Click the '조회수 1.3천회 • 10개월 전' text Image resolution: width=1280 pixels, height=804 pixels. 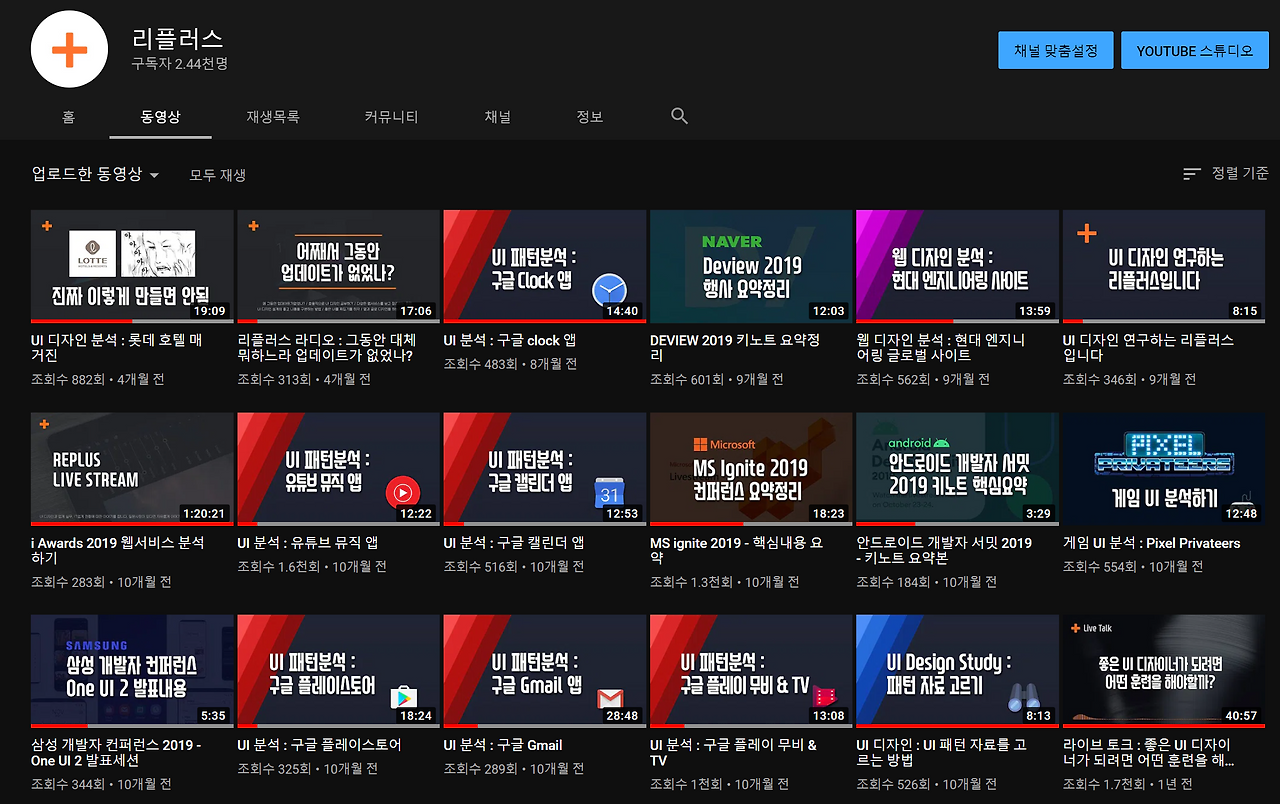click(x=724, y=583)
